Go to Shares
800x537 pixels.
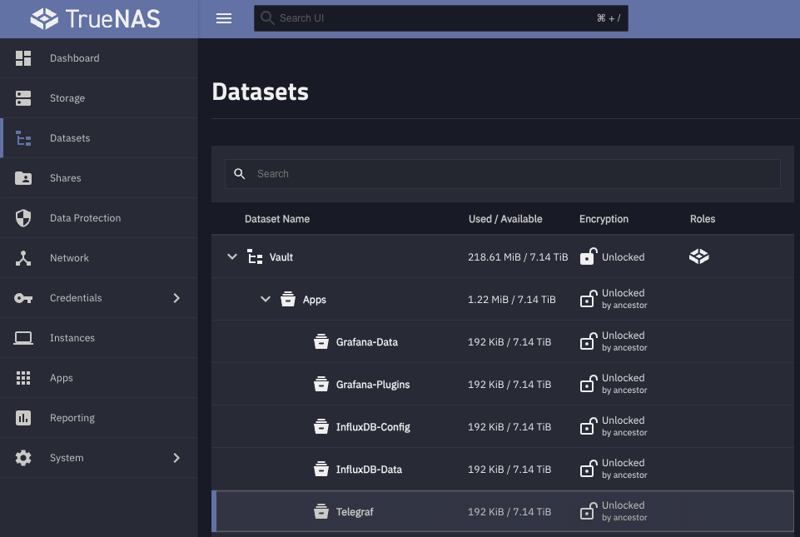click(x=99, y=178)
